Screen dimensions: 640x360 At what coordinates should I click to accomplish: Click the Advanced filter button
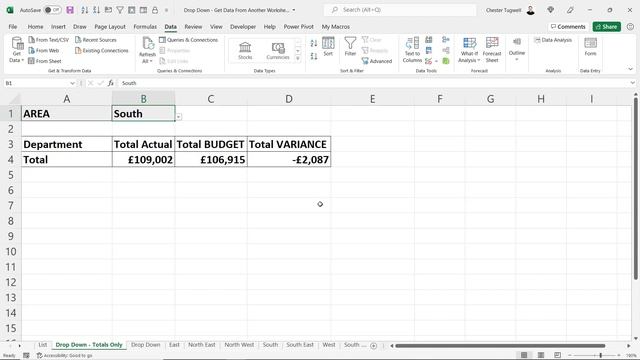coord(377,61)
